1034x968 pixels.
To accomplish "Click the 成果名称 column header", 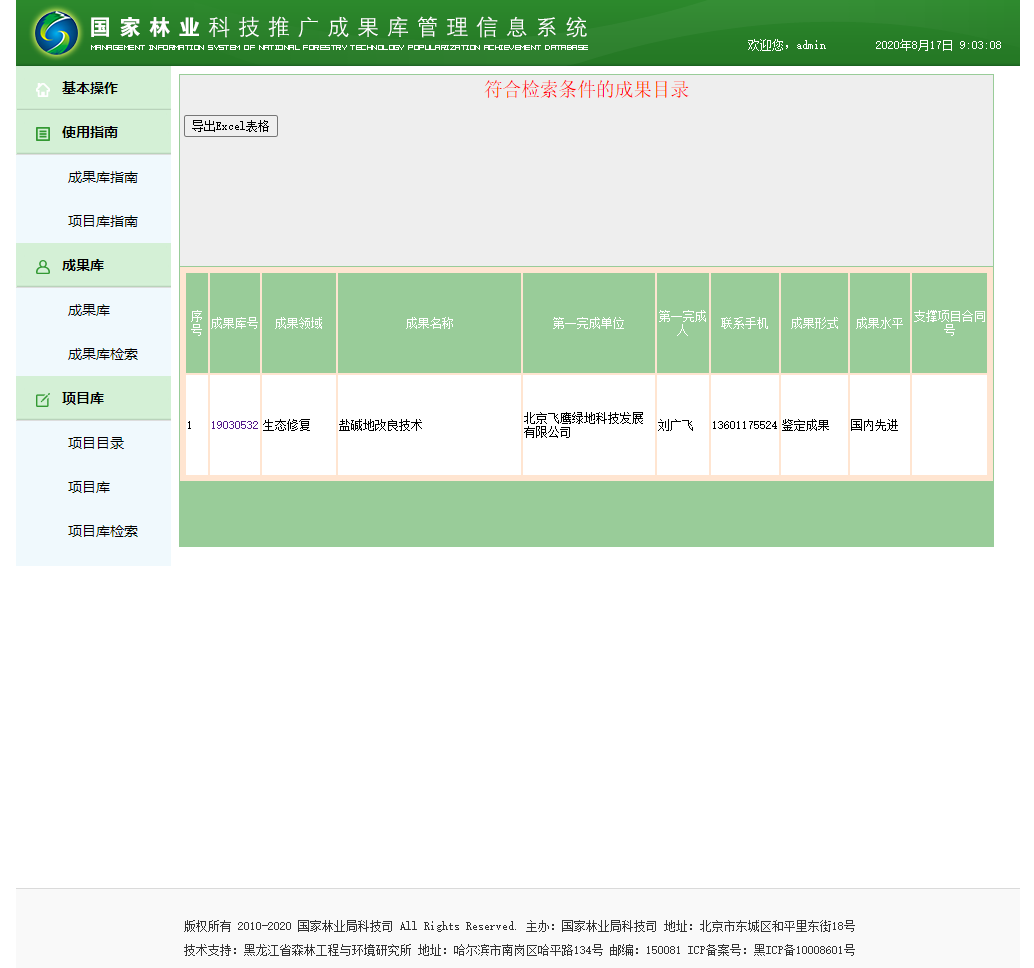I will pyautogui.click(x=429, y=323).
